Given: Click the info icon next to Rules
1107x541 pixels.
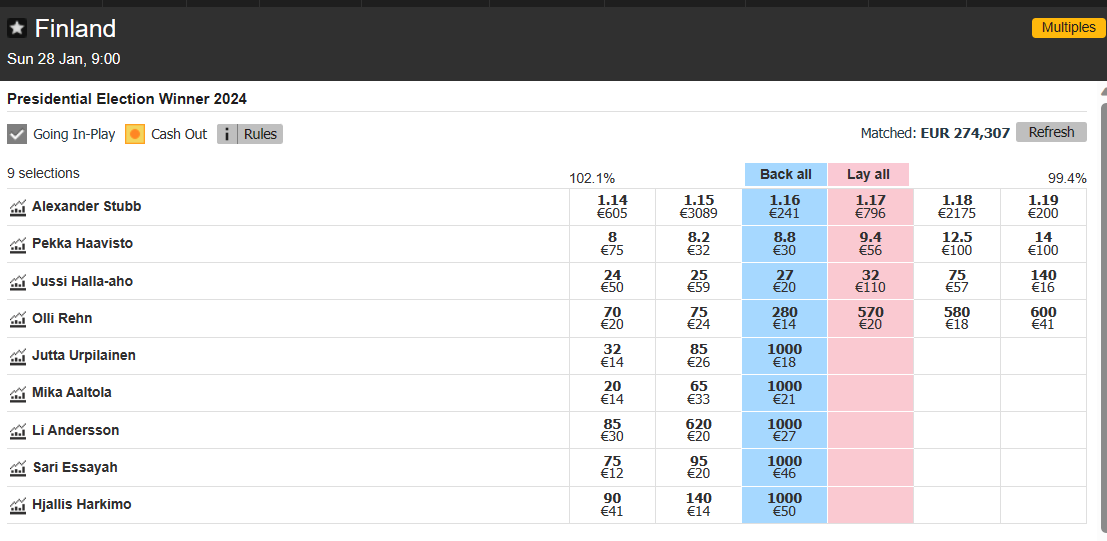Looking at the screenshot, I should click(227, 134).
